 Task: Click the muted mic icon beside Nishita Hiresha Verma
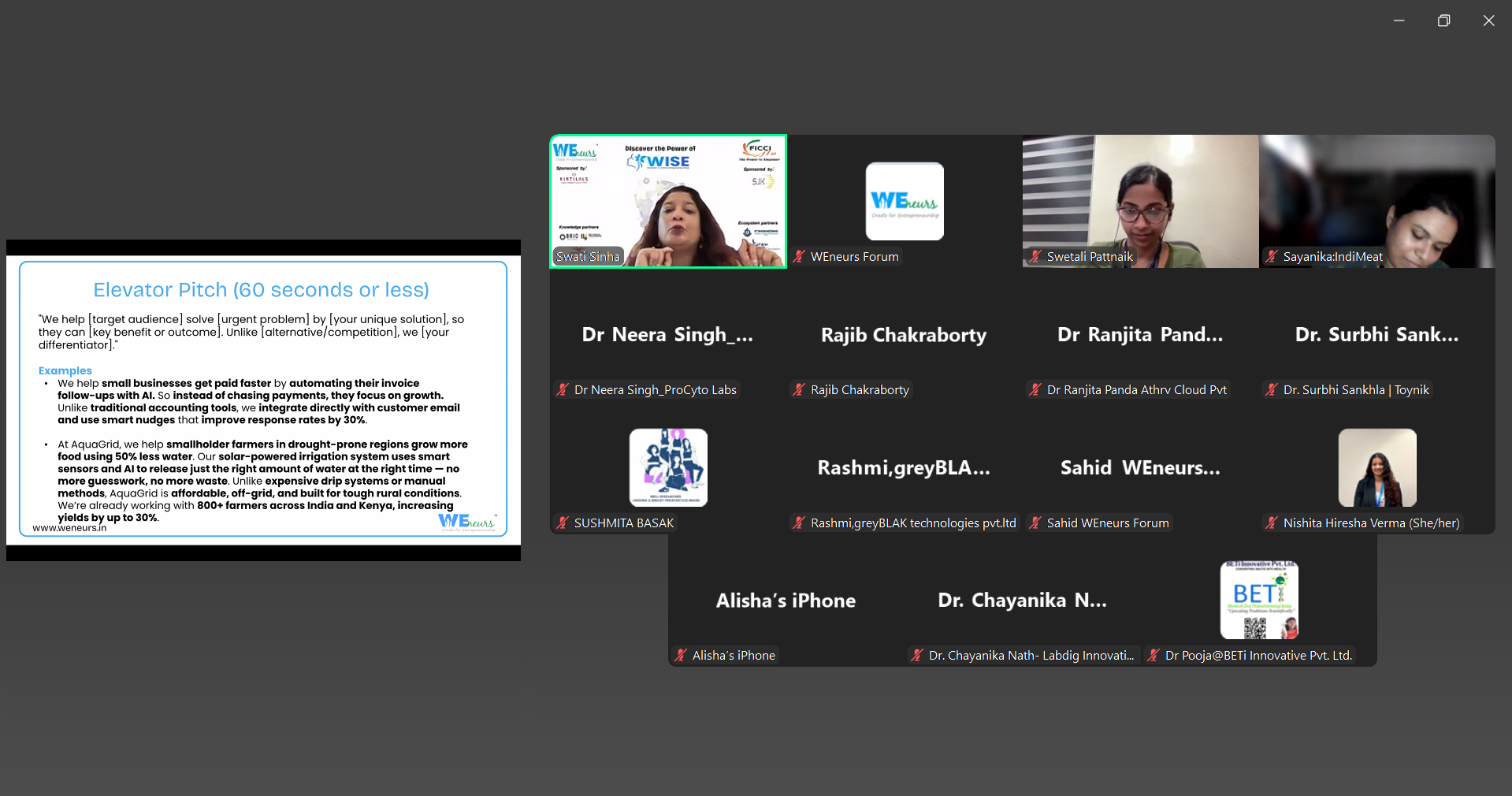(1272, 523)
